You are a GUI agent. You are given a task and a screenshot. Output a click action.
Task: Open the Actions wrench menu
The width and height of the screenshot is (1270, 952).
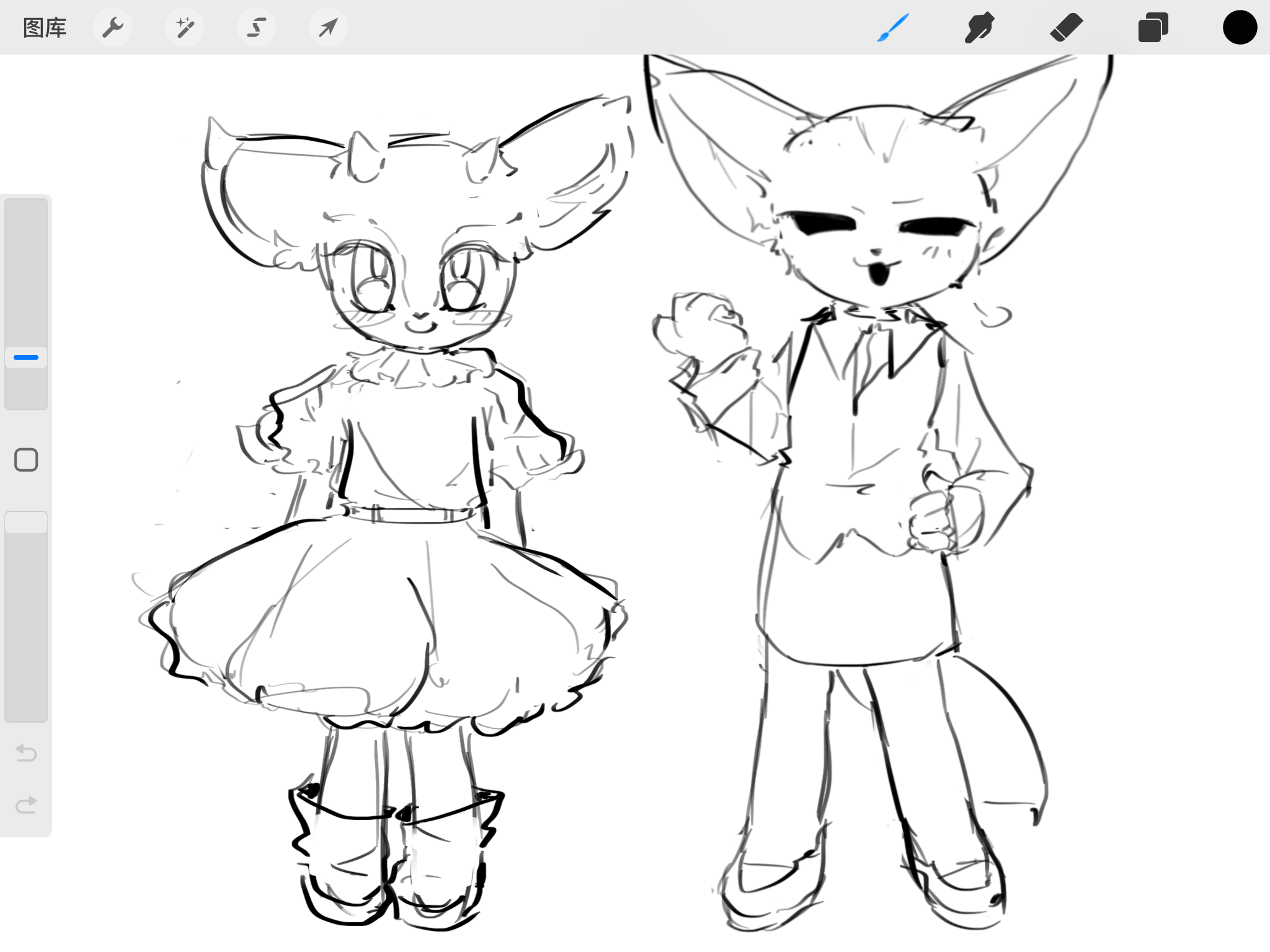pos(113,28)
